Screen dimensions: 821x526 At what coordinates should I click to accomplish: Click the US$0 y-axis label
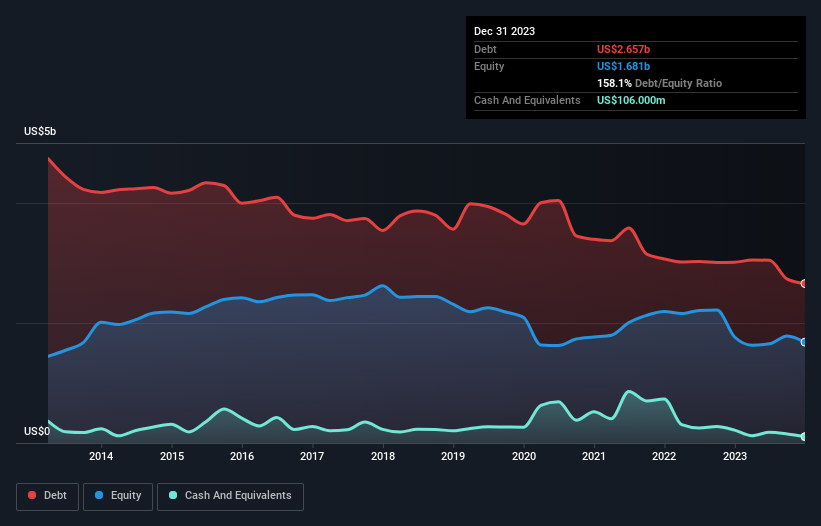[x=37, y=431]
